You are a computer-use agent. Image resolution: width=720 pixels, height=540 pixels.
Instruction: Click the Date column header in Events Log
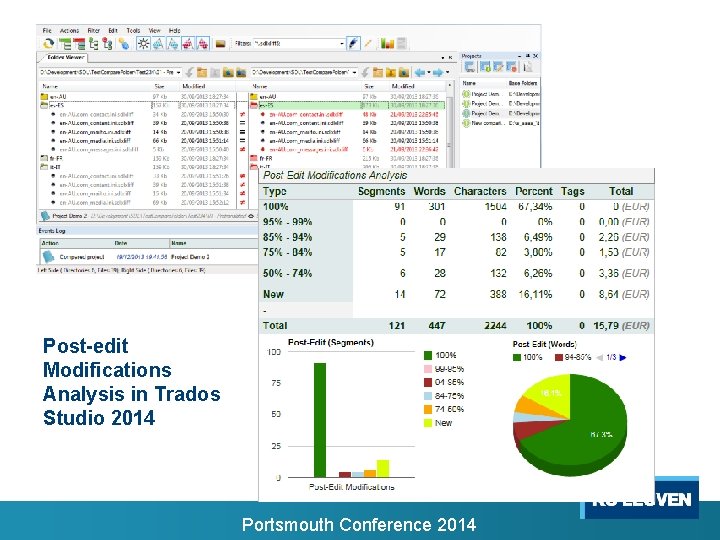[119, 243]
